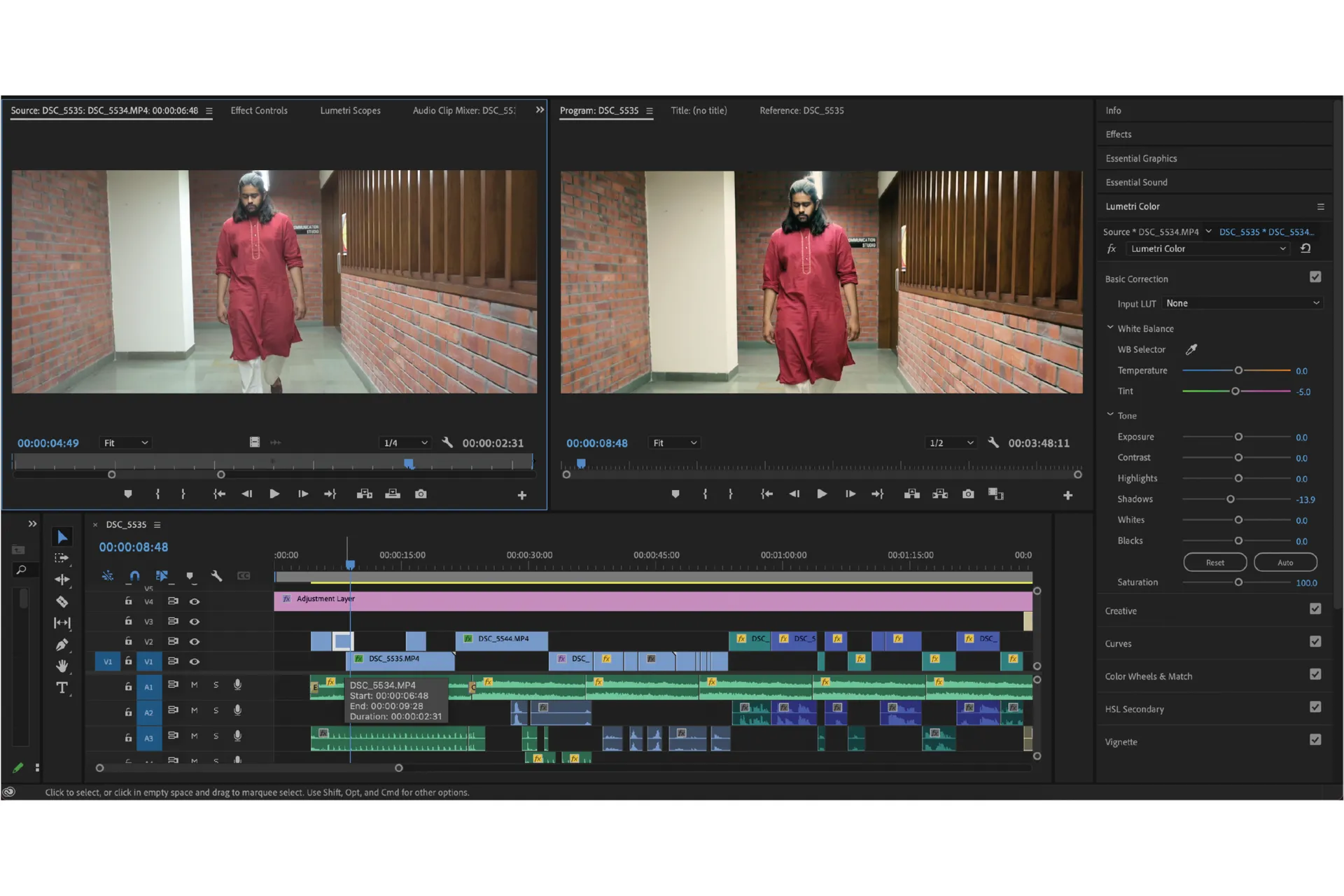
Task: Switch to the Effect Controls tab
Action: click(259, 111)
